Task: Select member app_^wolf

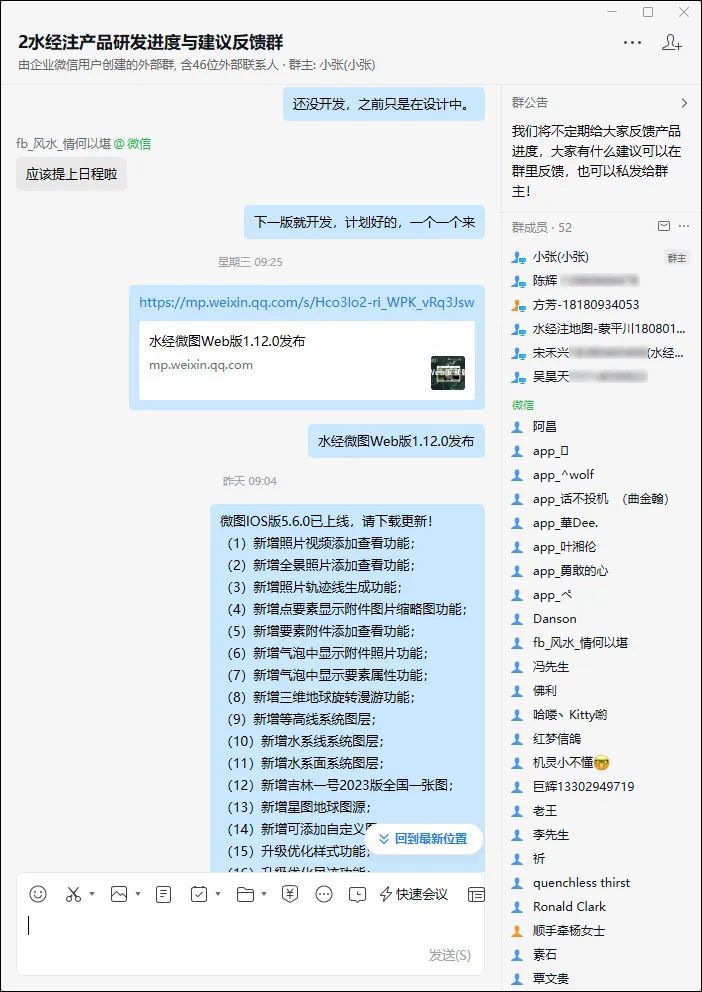Action: pos(601,475)
